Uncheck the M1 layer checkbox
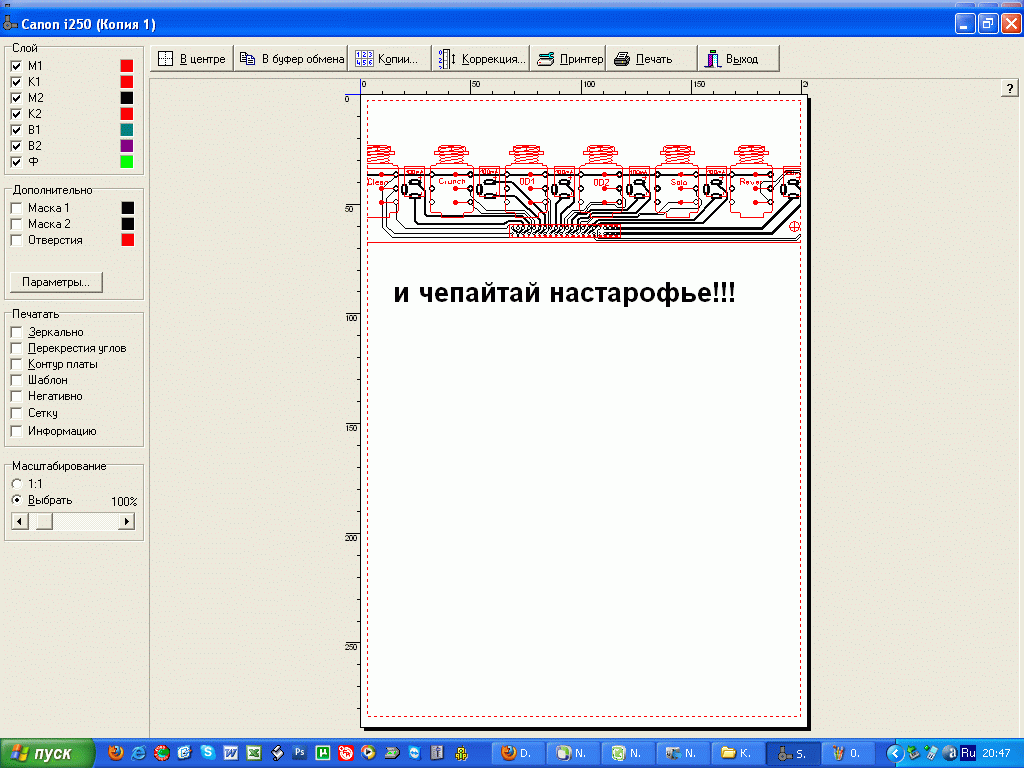 coord(16,66)
